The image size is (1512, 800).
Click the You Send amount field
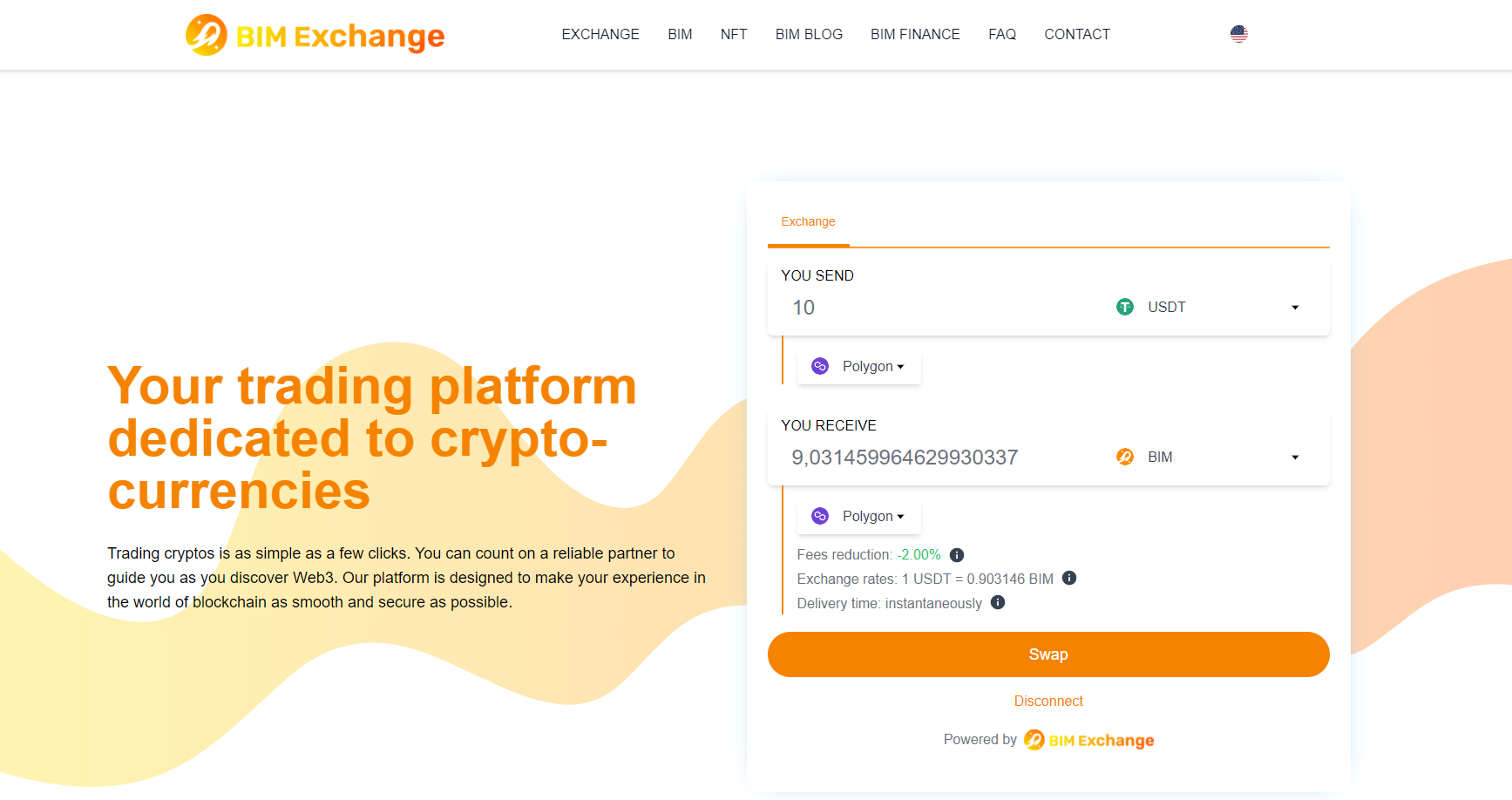point(941,308)
